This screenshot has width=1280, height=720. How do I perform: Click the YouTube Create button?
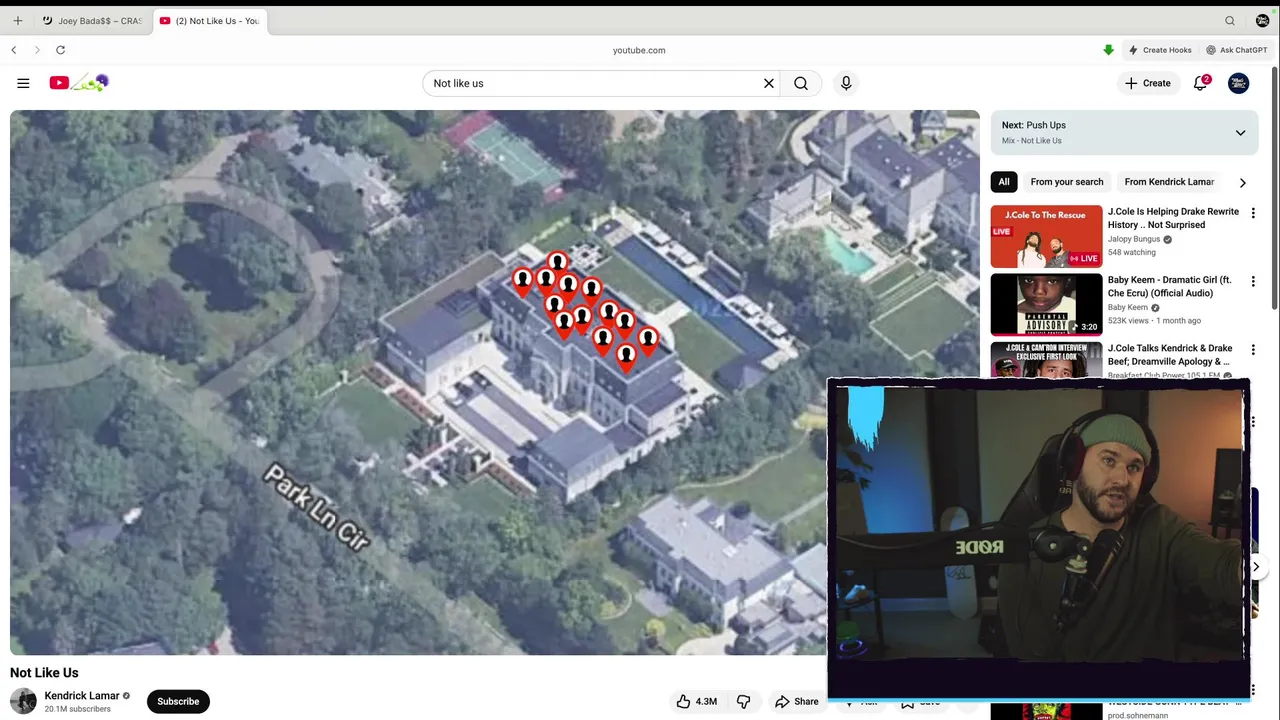coord(1147,83)
